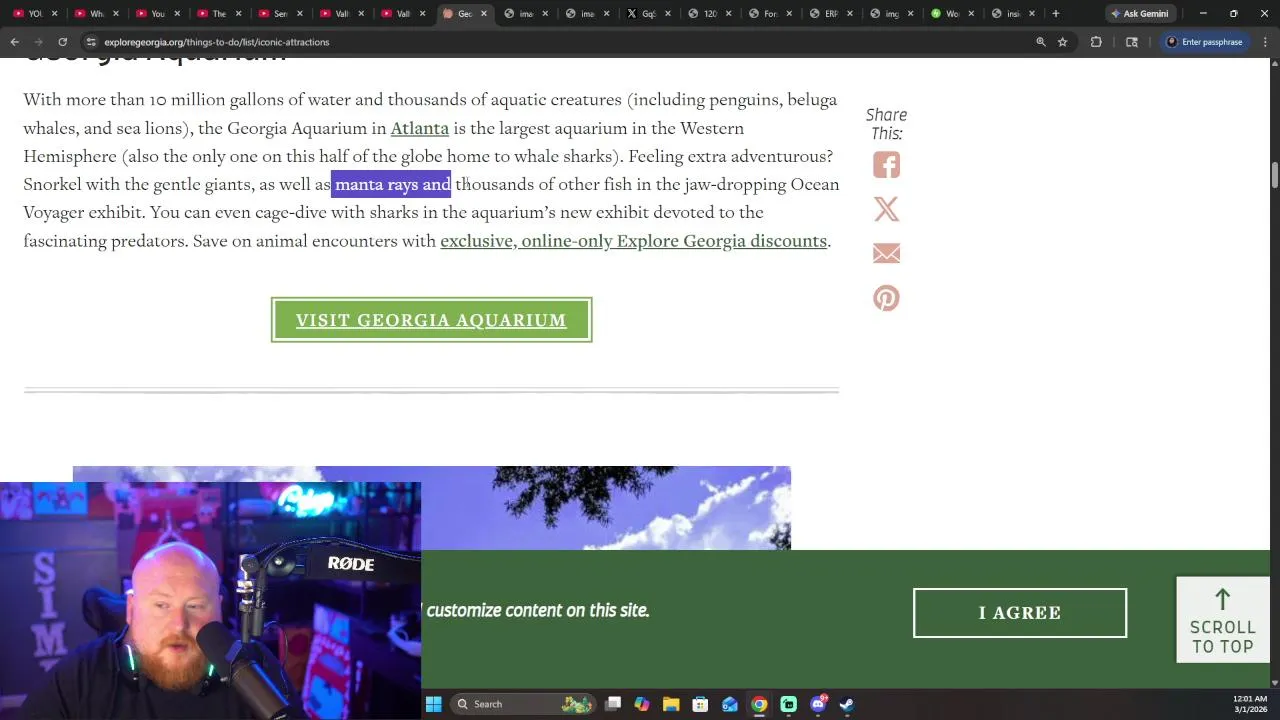Open Outlook from the taskbar
The width and height of the screenshot is (1280, 720).
click(730, 704)
